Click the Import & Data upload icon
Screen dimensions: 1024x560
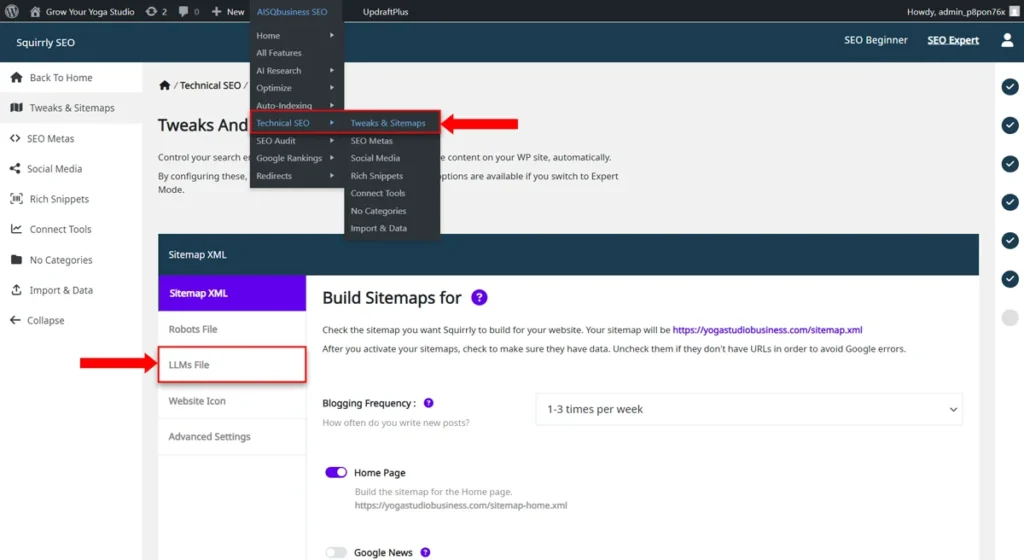coord(16,290)
